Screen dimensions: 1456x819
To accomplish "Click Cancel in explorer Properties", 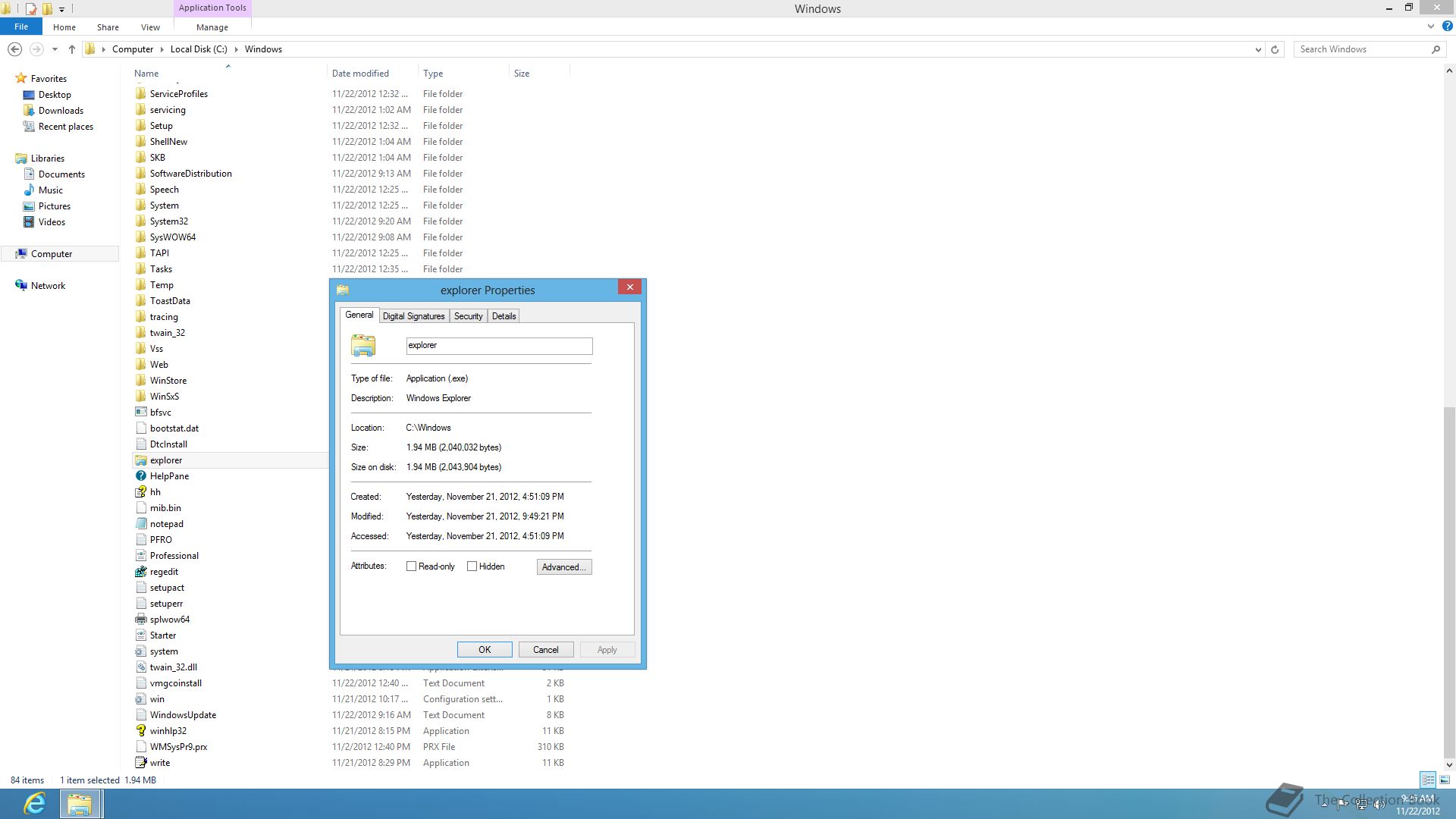I will pos(546,650).
